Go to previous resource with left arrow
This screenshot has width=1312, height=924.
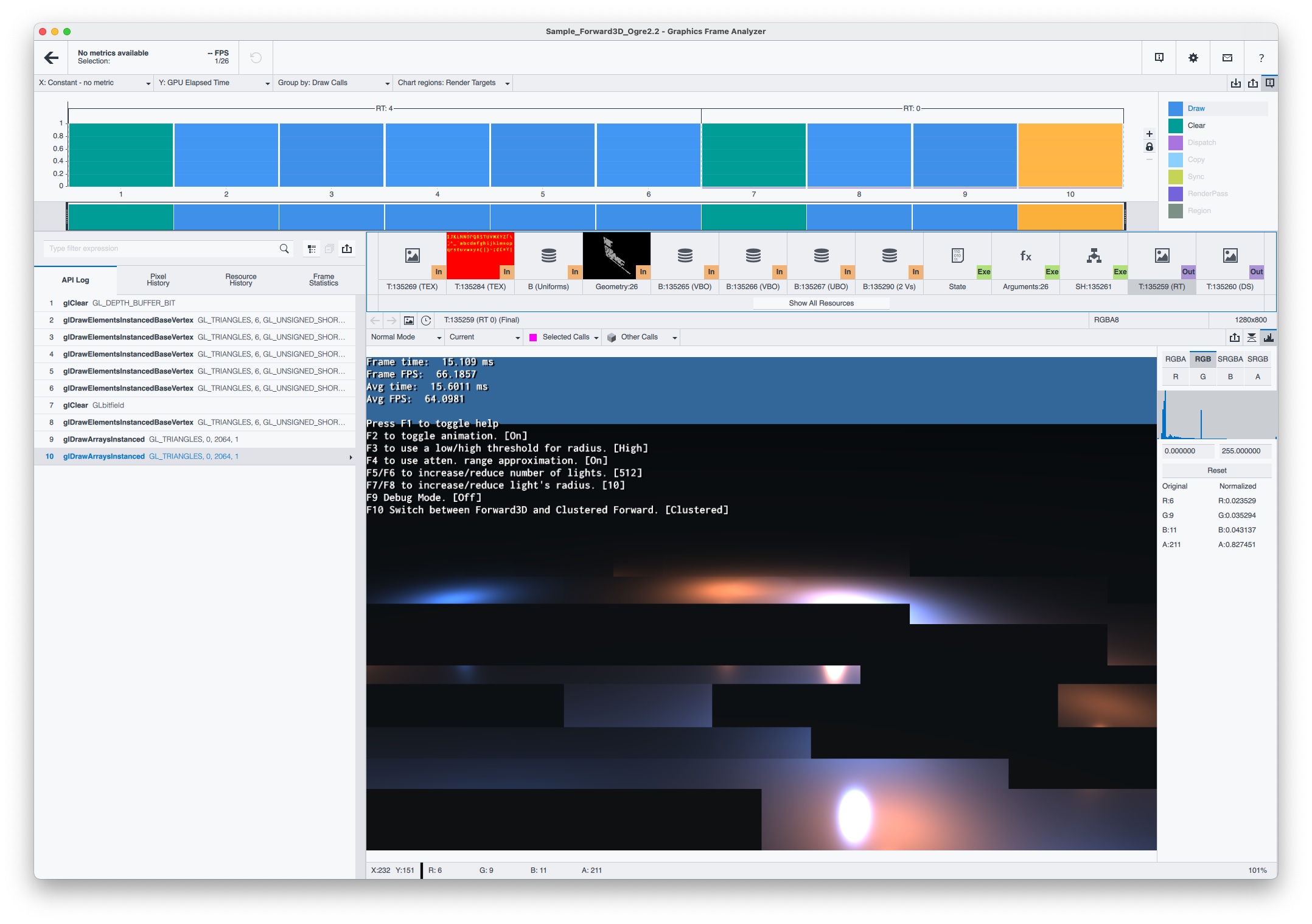click(x=375, y=321)
